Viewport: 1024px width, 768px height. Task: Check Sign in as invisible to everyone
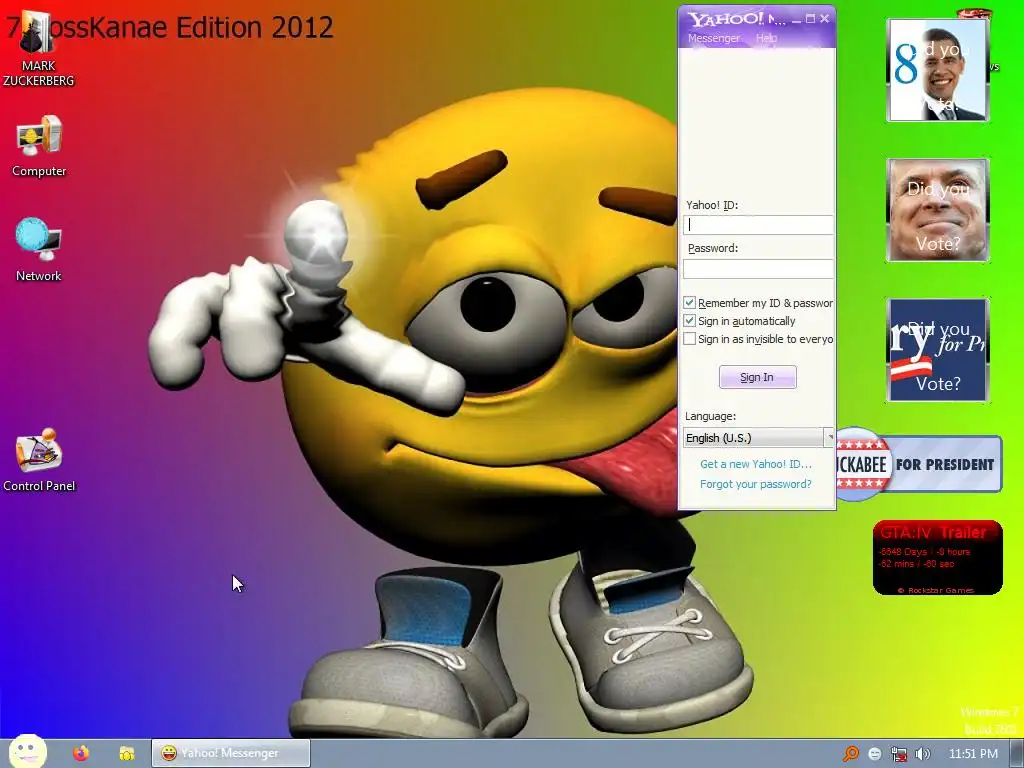689,339
